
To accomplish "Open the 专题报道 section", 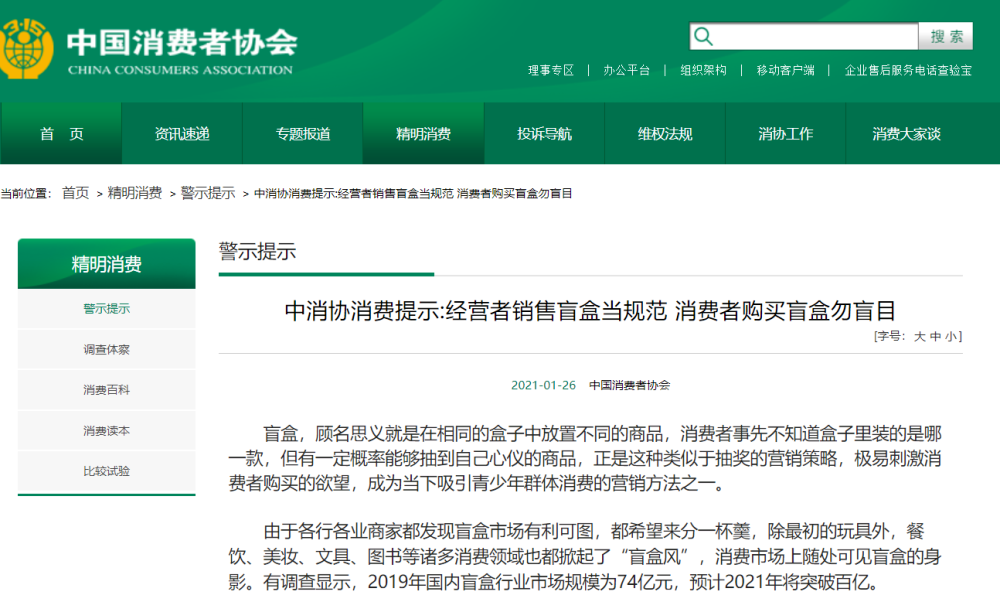I will pos(302,133).
